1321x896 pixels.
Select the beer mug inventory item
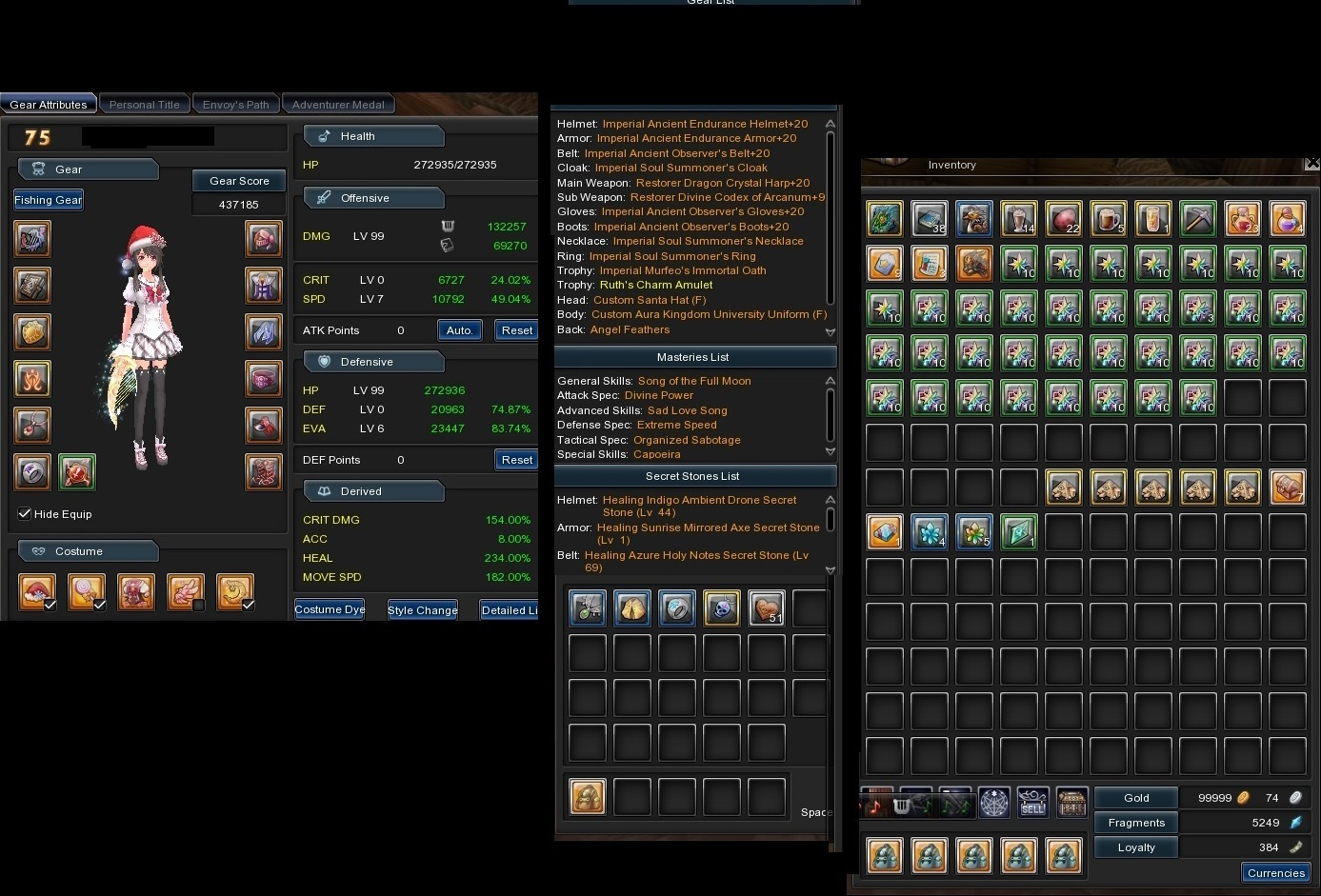click(x=1109, y=219)
